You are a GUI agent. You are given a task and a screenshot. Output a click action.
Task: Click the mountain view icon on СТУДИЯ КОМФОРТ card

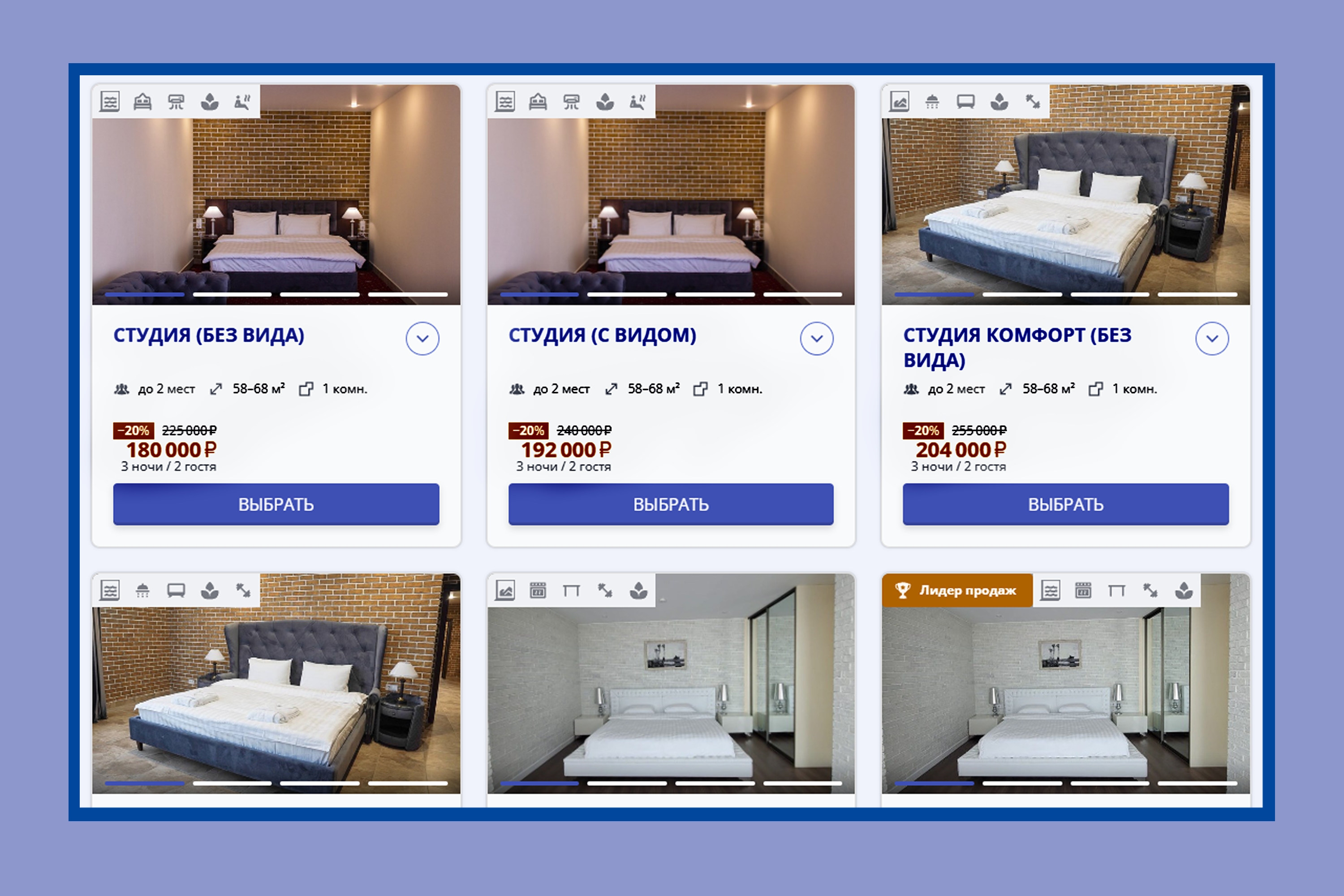pos(899,102)
